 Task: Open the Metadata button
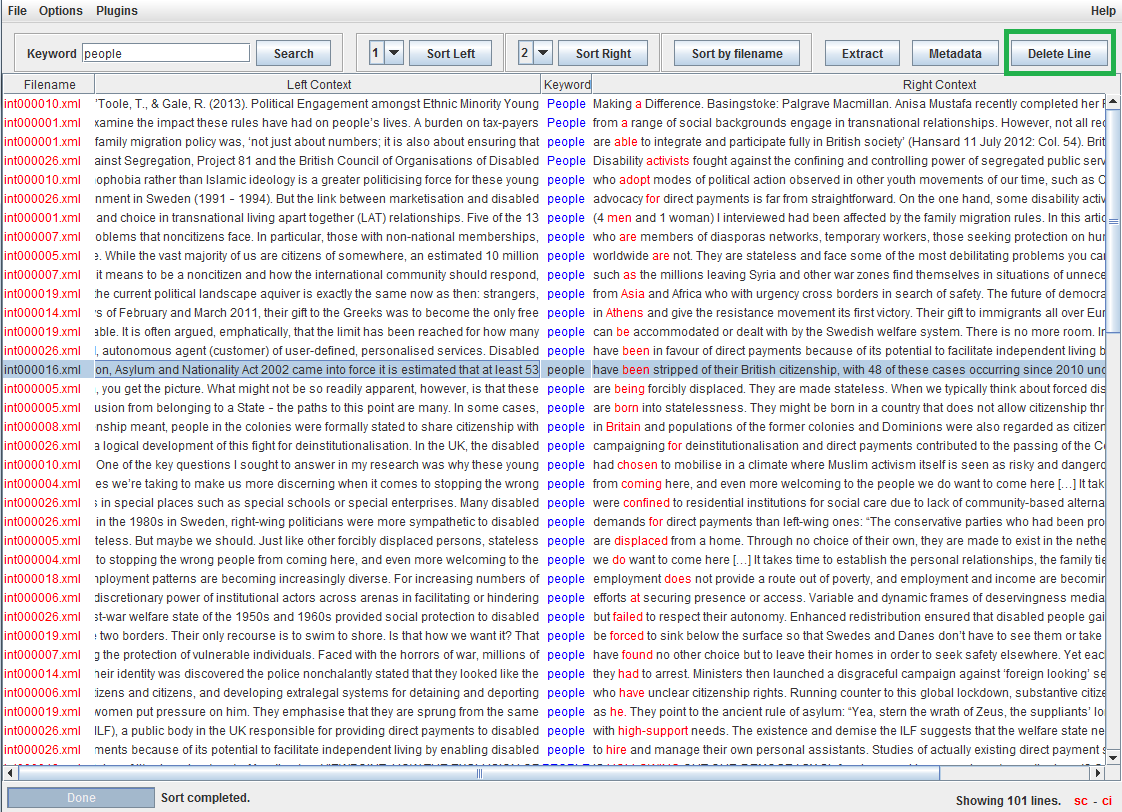pyautogui.click(x=955, y=54)
